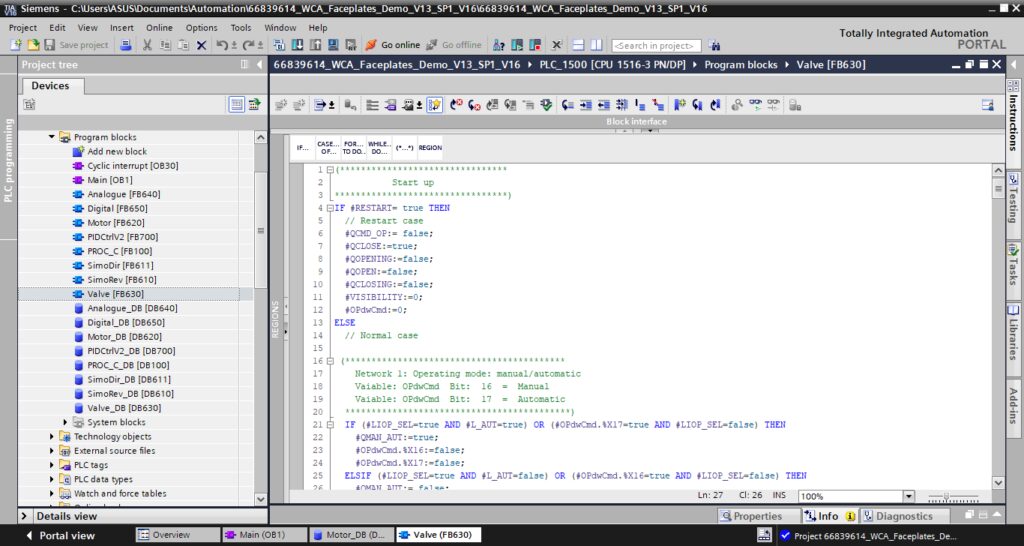
Task: Click code editor vertical scrollbar
Action: coord(998,327)
